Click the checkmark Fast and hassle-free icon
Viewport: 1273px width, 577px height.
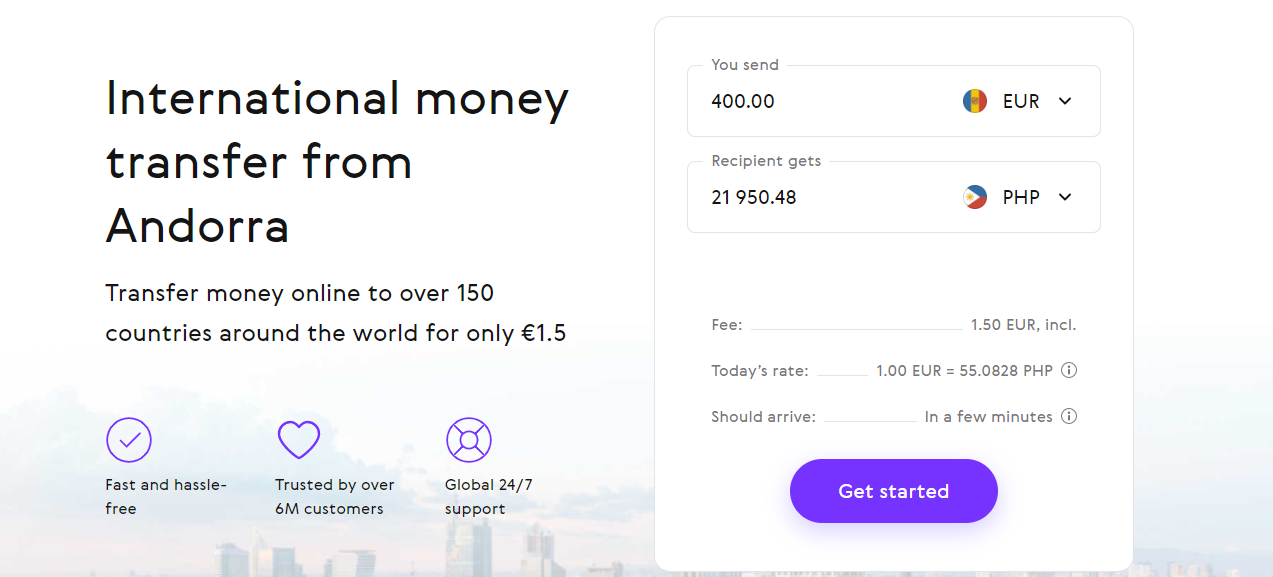129,439
